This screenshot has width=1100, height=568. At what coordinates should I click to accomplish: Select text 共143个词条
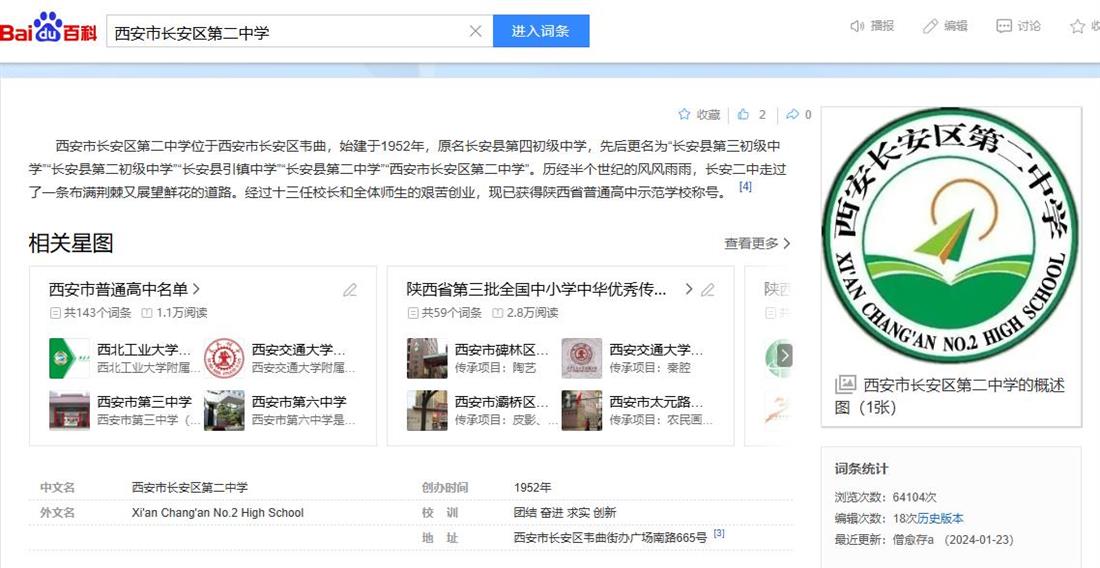click(x=98, y=313)
